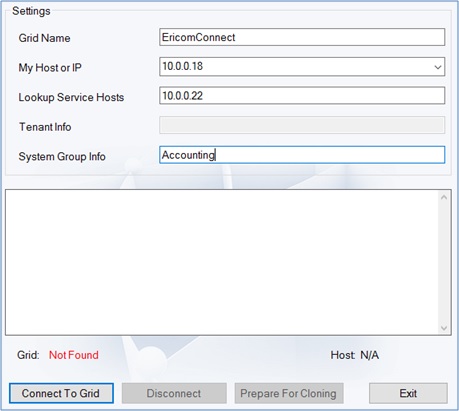This screenshot has height=411, width=459.
Task: Click the Settings group box title
Action: (x=31, y=11)
